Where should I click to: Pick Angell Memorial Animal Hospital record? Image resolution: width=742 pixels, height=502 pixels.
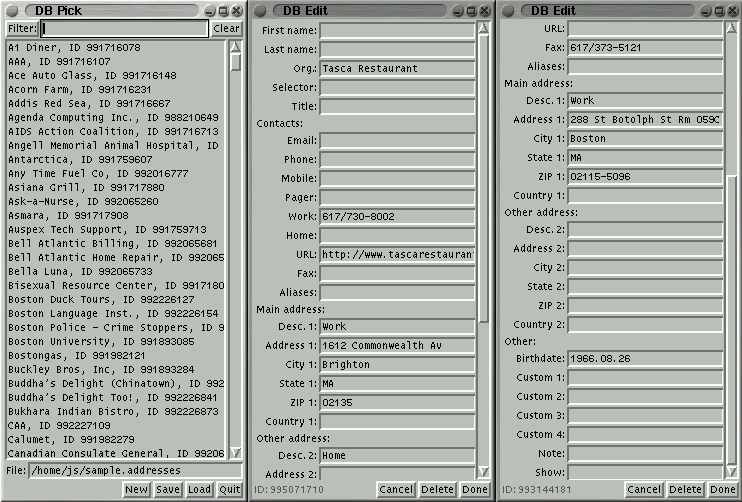pos(113,145)
